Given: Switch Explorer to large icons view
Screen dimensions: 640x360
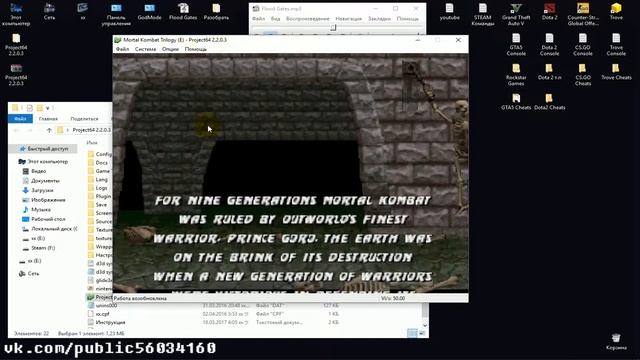Looking at the screenshot, I should pos(422,333).
